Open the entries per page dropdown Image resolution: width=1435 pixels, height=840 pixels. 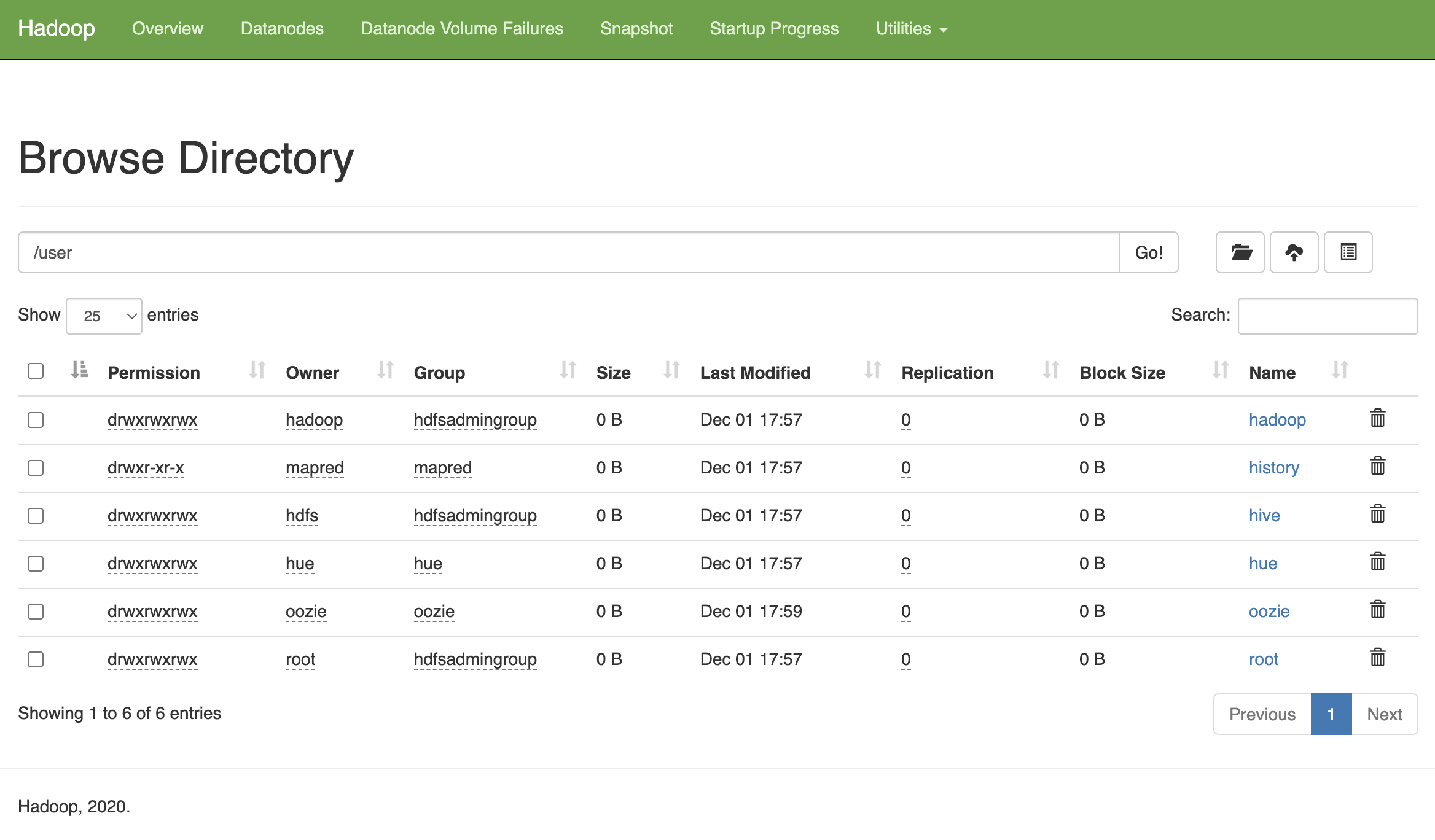point(103,315)
